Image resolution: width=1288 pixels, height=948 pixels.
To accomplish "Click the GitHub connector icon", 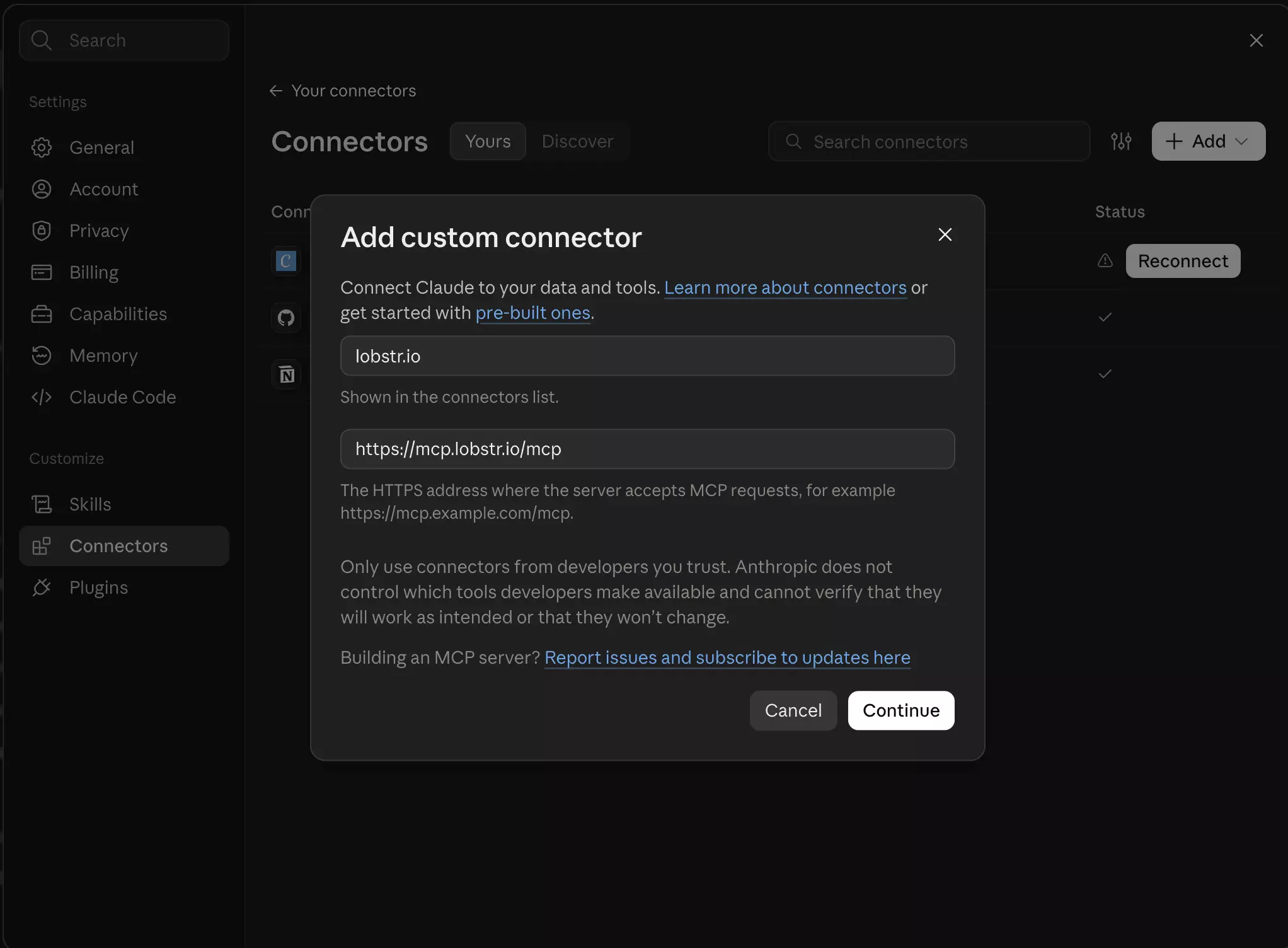I will pos(286,318).
